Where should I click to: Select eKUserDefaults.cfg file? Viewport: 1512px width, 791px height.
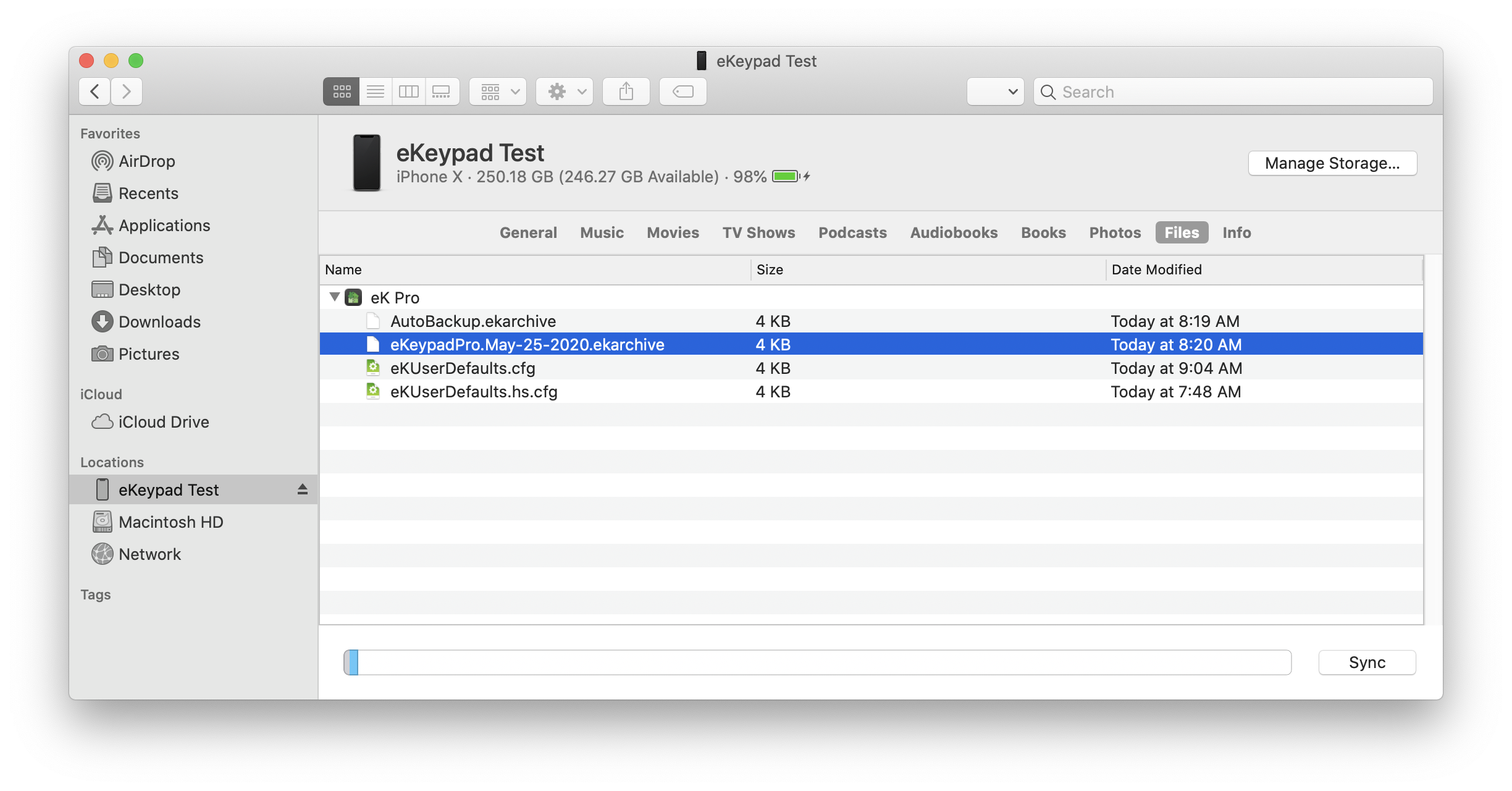(x=871, y=368)
